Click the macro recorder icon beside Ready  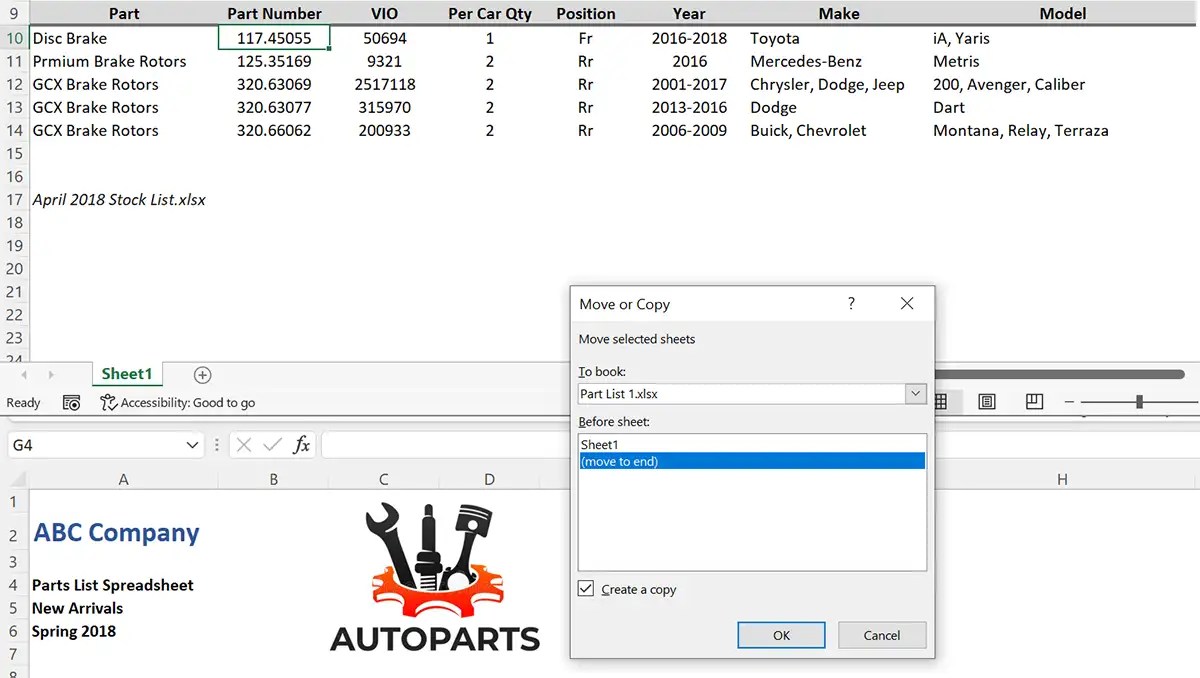(70, 401)
